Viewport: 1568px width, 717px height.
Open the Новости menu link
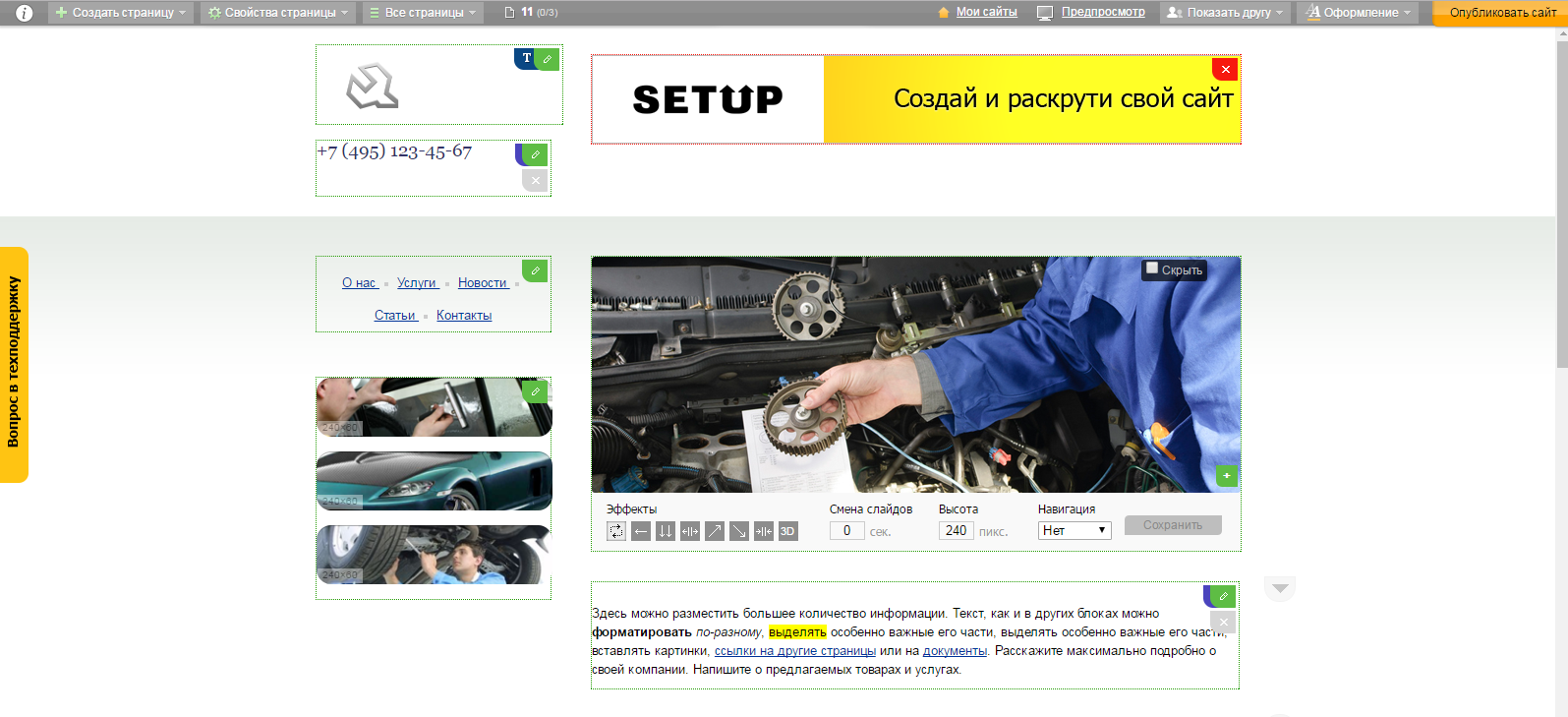[483, 283]
